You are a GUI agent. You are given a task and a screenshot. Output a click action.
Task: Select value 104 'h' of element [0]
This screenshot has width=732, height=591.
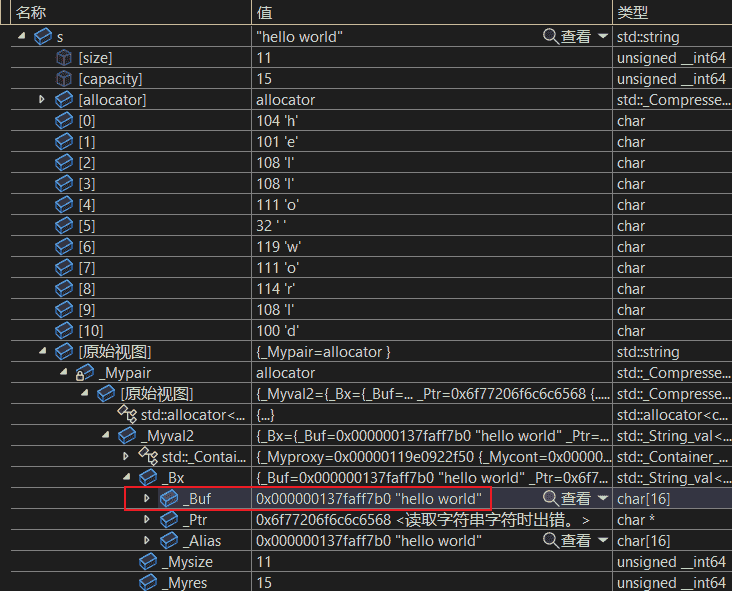pos(277,121)
